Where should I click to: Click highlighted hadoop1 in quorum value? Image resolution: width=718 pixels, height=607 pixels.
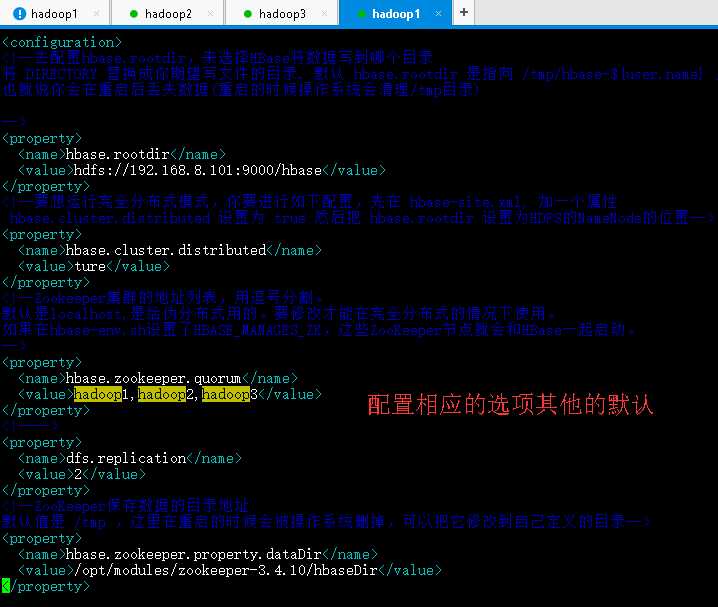102,394
